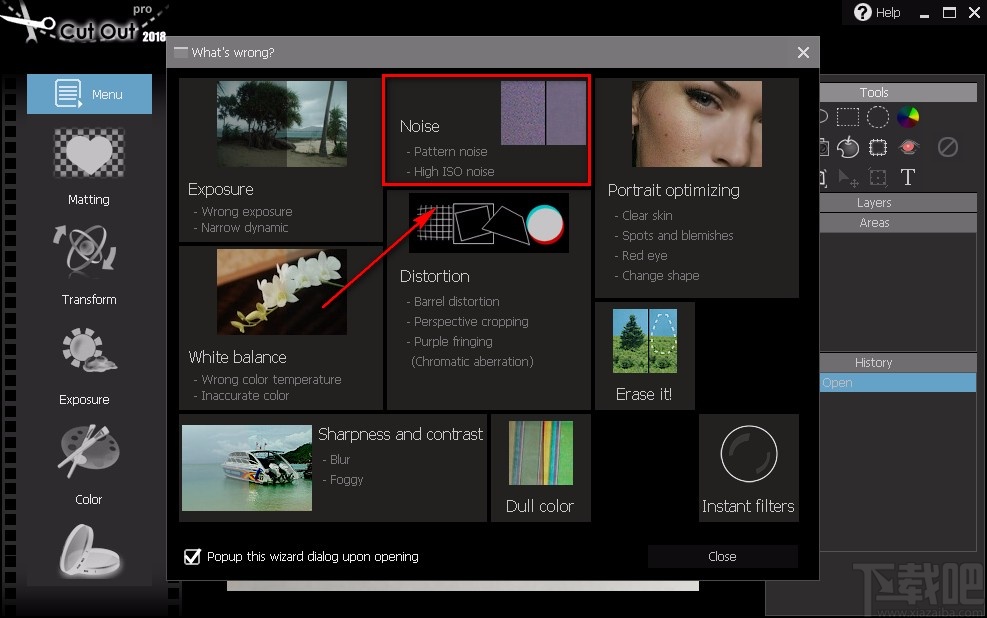Select the bitten apple tool icon
The height and width of the screenshot is (618, 987).
click(847, 147)
